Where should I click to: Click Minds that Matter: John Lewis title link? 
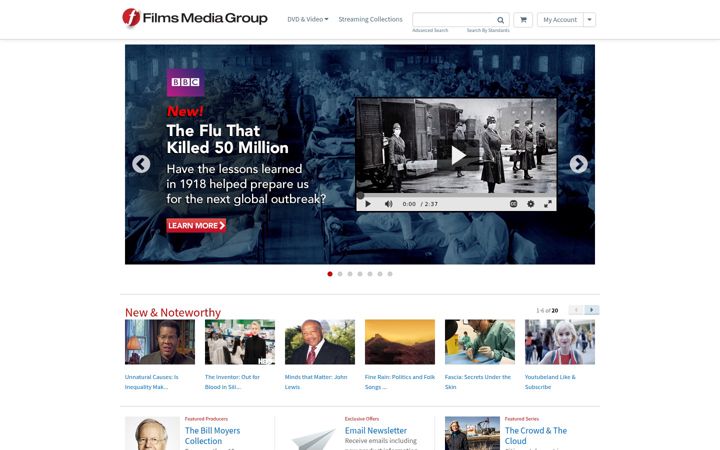click(316, 382)
